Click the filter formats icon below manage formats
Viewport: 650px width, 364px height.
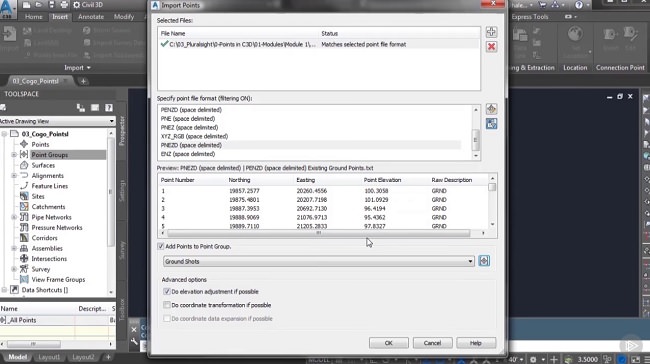tap(491, 124)
